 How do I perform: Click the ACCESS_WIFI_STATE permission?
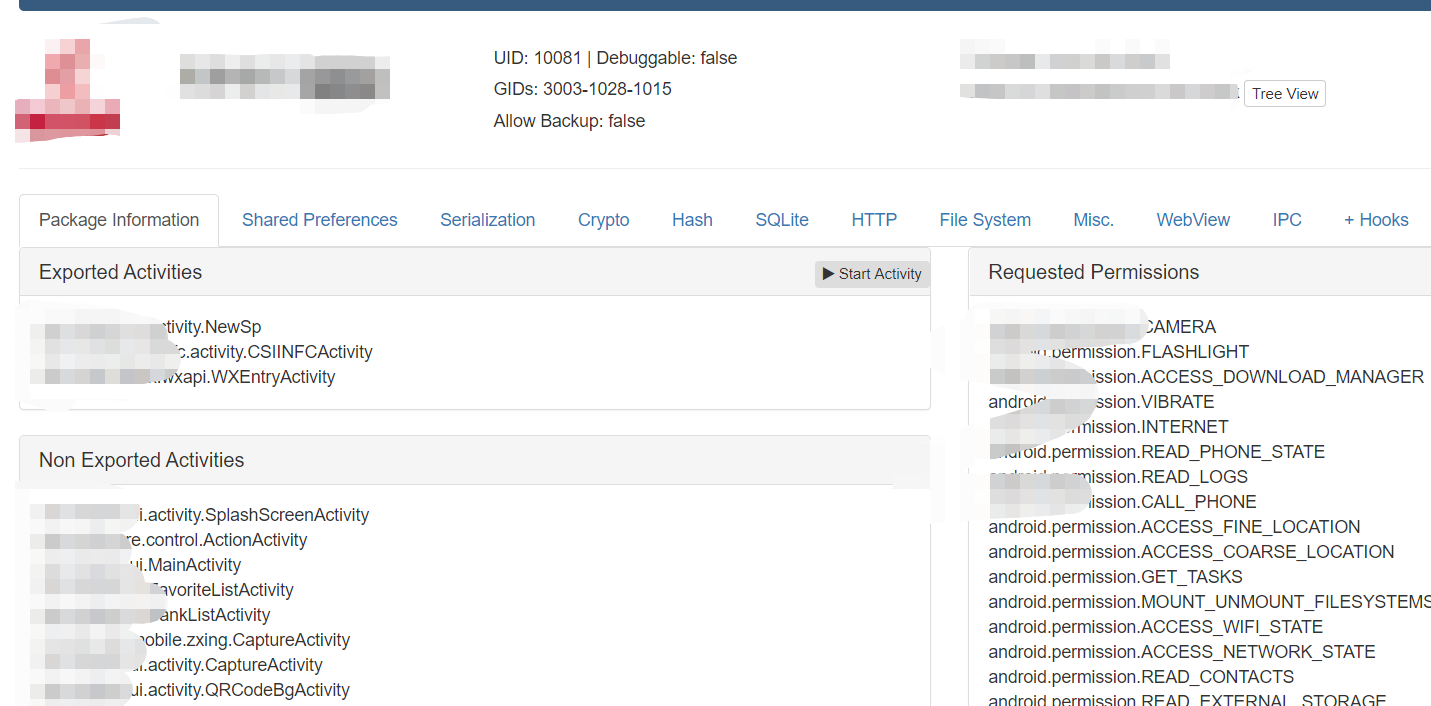tap(1156, 627)
